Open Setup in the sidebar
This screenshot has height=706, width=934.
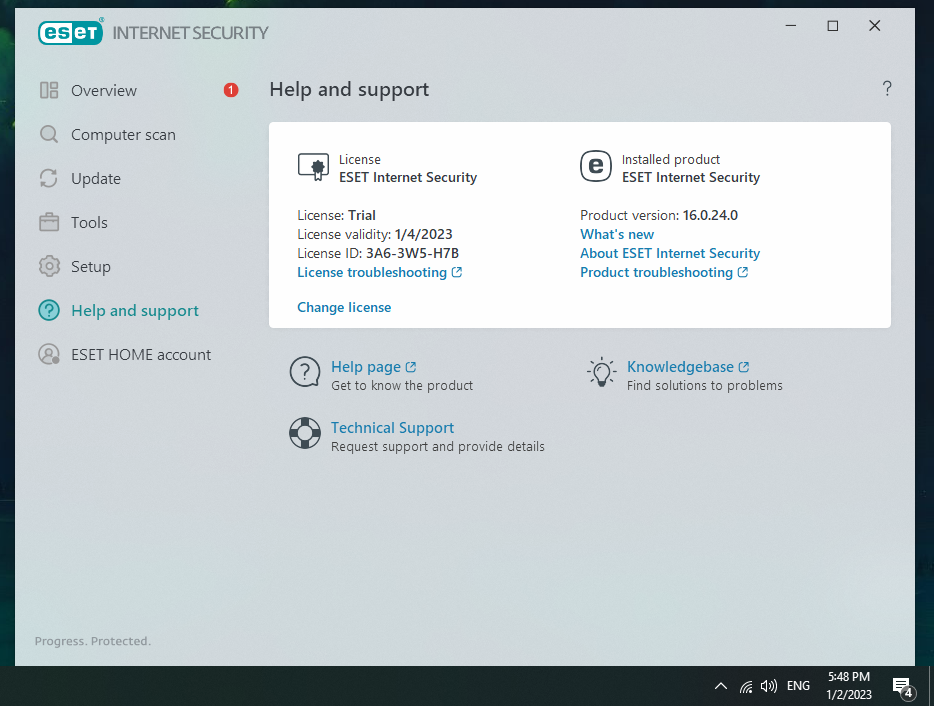coord(91,266)
